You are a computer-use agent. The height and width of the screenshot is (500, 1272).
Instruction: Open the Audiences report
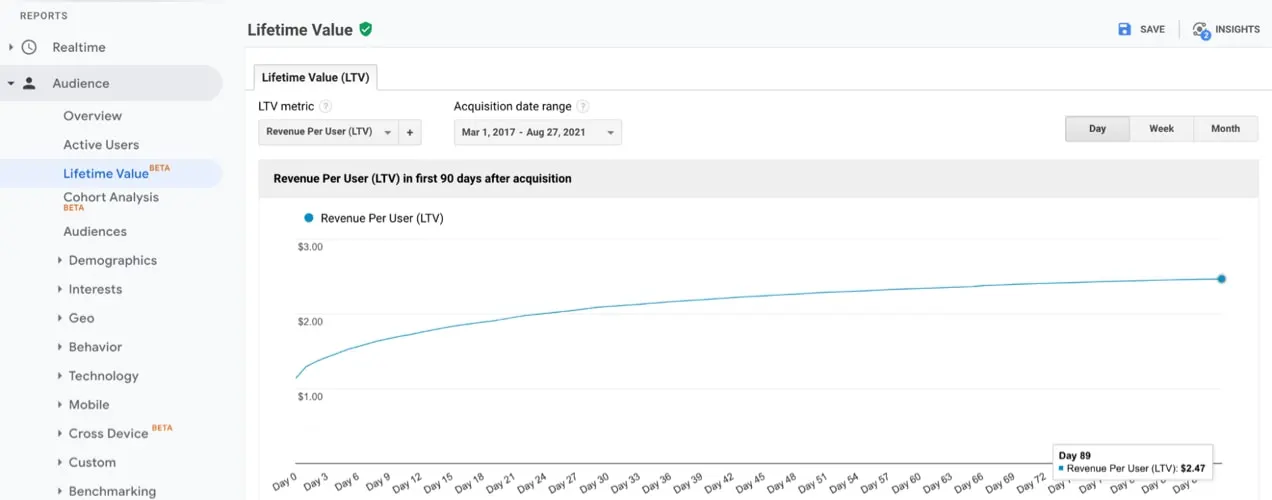pyautogui.click(x=95, y=231)
